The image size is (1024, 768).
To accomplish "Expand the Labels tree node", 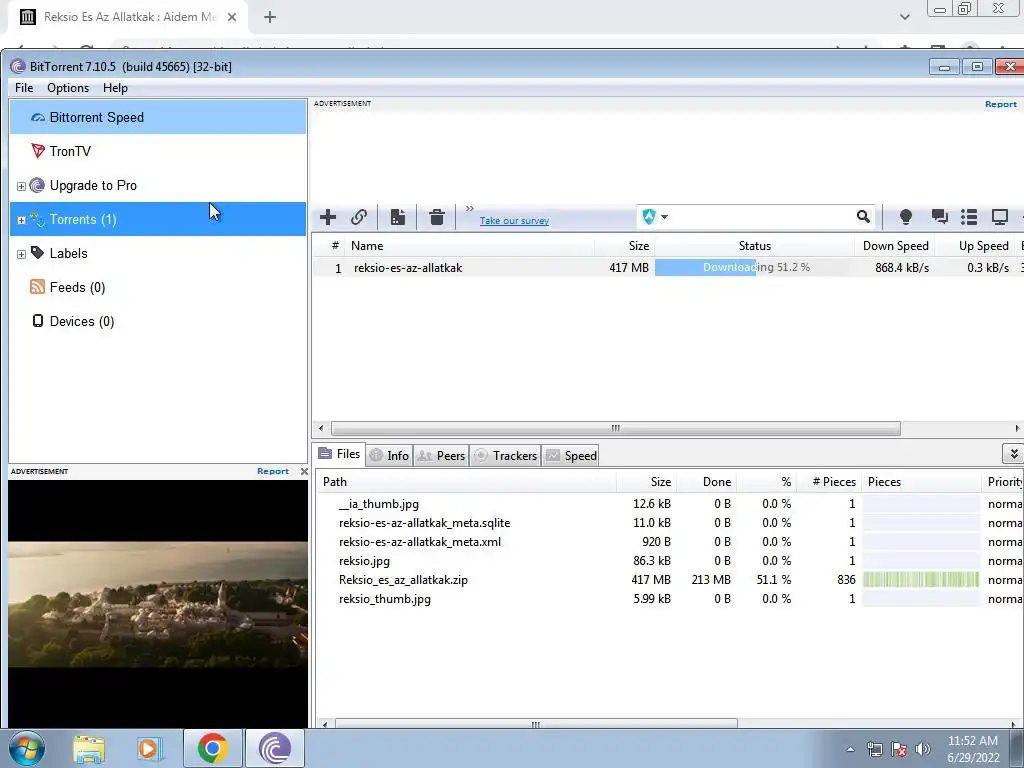I will coord(21,254).
